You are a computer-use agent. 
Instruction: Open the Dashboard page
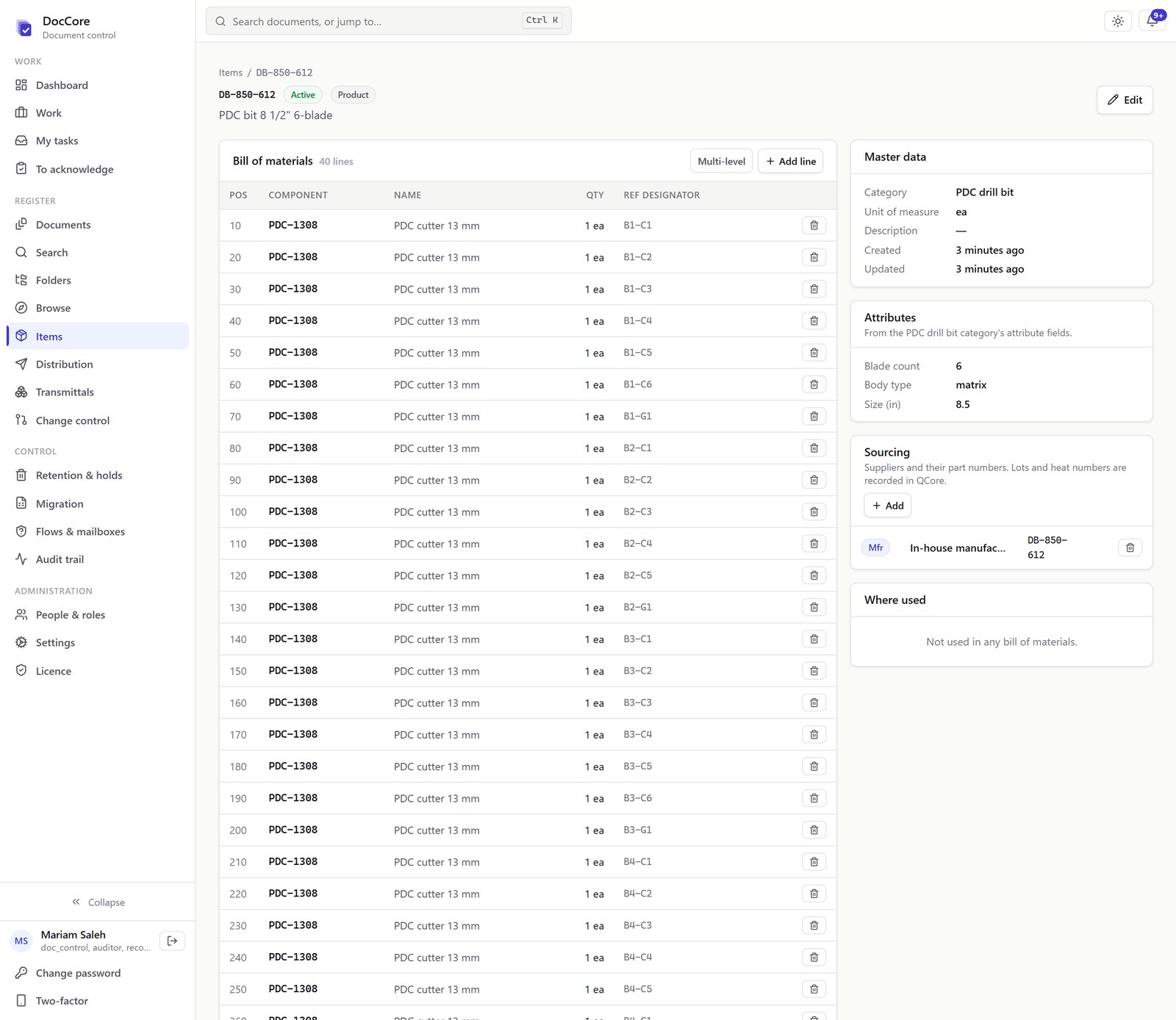coord(97,85)
